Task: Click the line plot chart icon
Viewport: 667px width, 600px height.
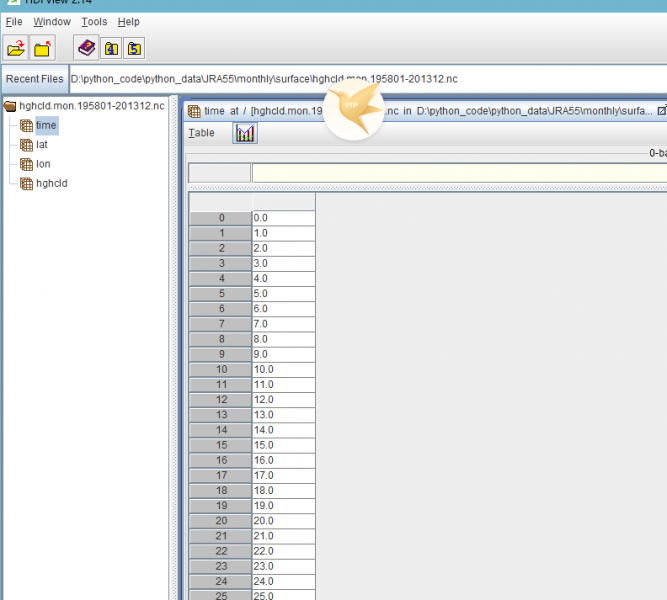Action: [245, 133]
